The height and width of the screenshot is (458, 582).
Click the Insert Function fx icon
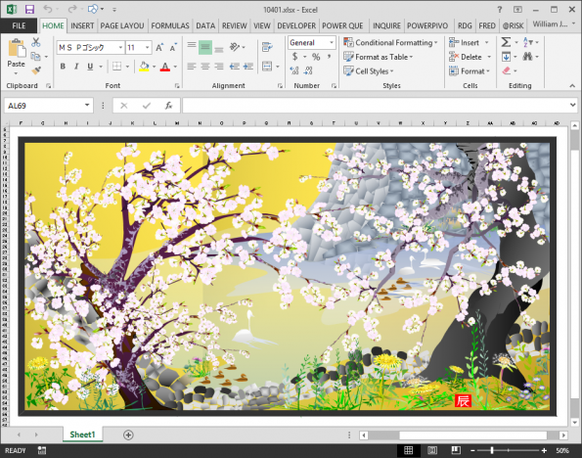(x=168, y=106)
